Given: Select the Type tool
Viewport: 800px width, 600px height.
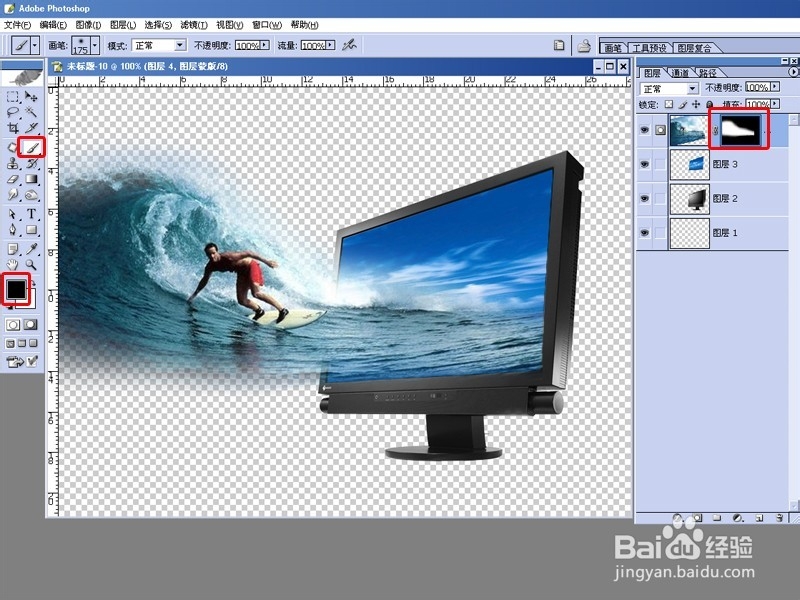Looking at the screenshot, I should pos(30,212).
